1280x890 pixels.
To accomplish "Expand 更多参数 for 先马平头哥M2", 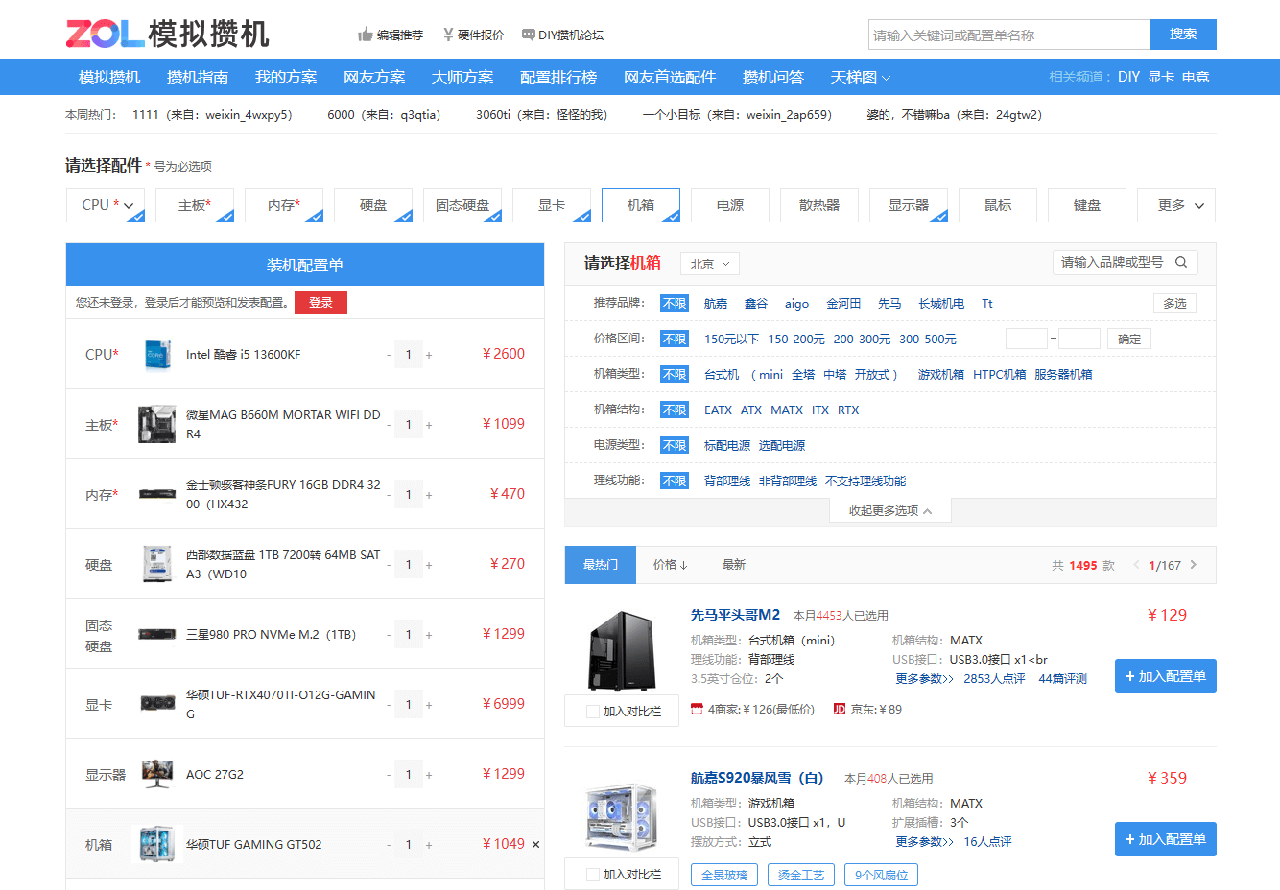I will [x=924, y=679].
